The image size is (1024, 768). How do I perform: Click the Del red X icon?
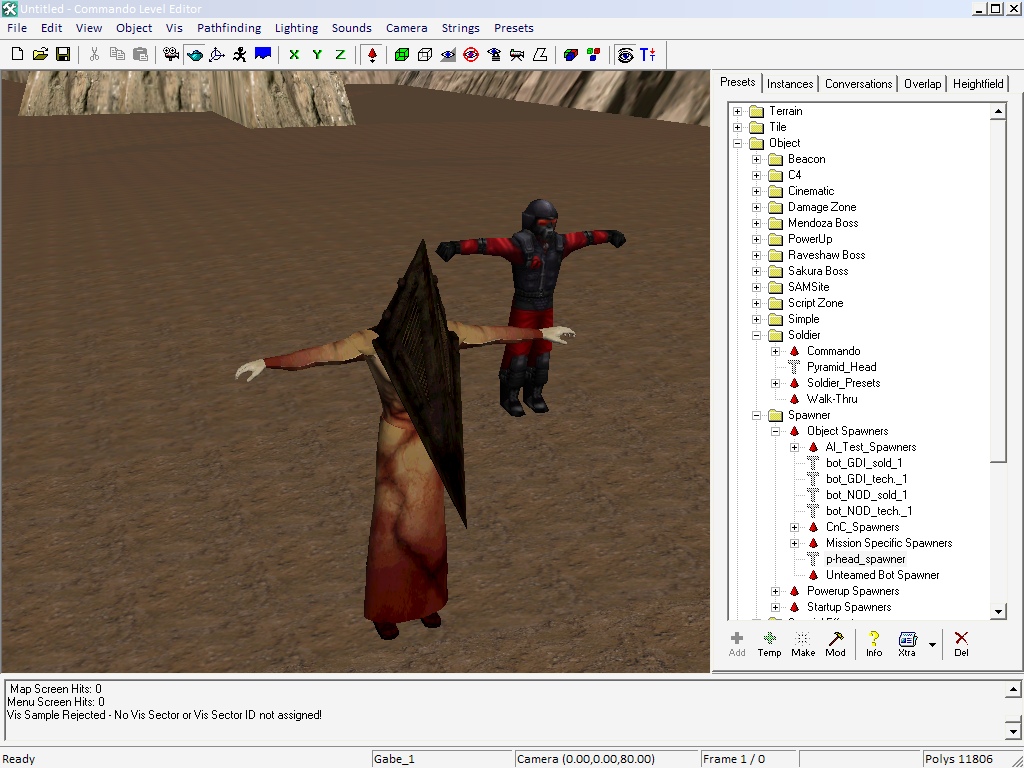coord(961,643)
